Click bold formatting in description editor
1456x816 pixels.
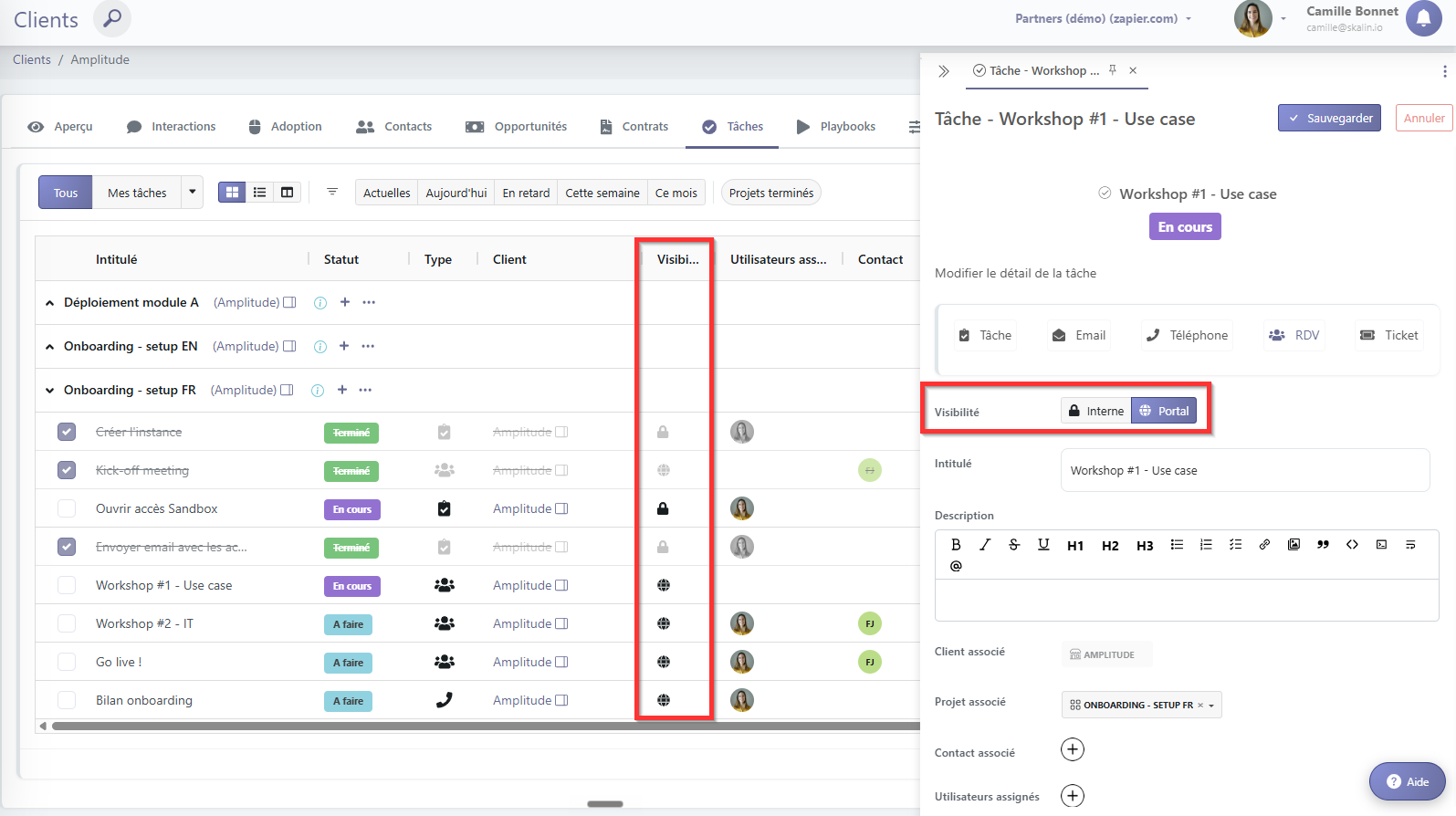click(x=956, y=545)
